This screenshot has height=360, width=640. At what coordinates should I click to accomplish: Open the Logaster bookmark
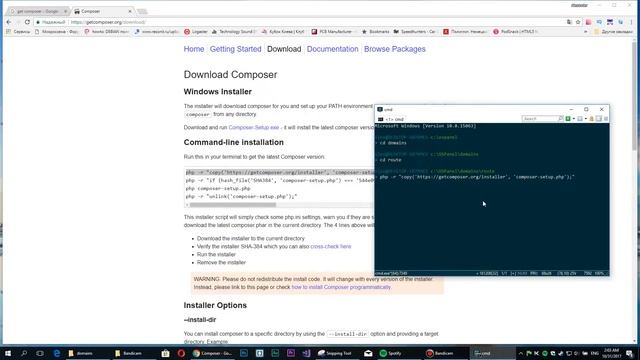coord(196,31)
